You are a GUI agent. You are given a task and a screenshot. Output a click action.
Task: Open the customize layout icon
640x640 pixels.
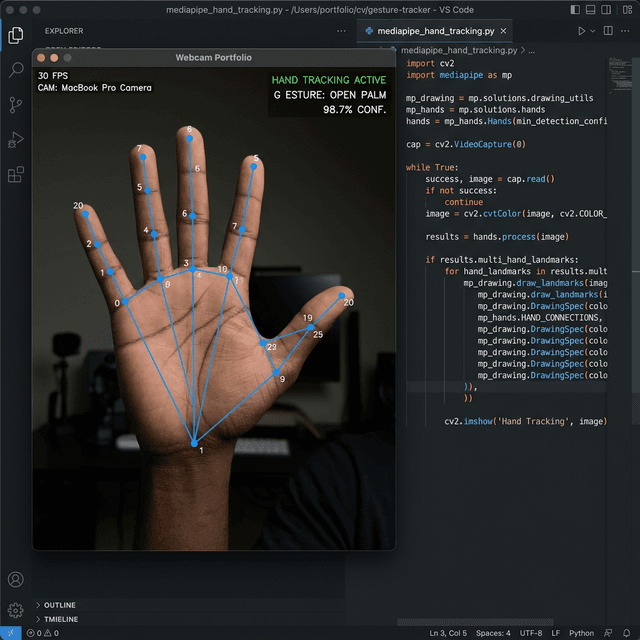click(627, 10)
